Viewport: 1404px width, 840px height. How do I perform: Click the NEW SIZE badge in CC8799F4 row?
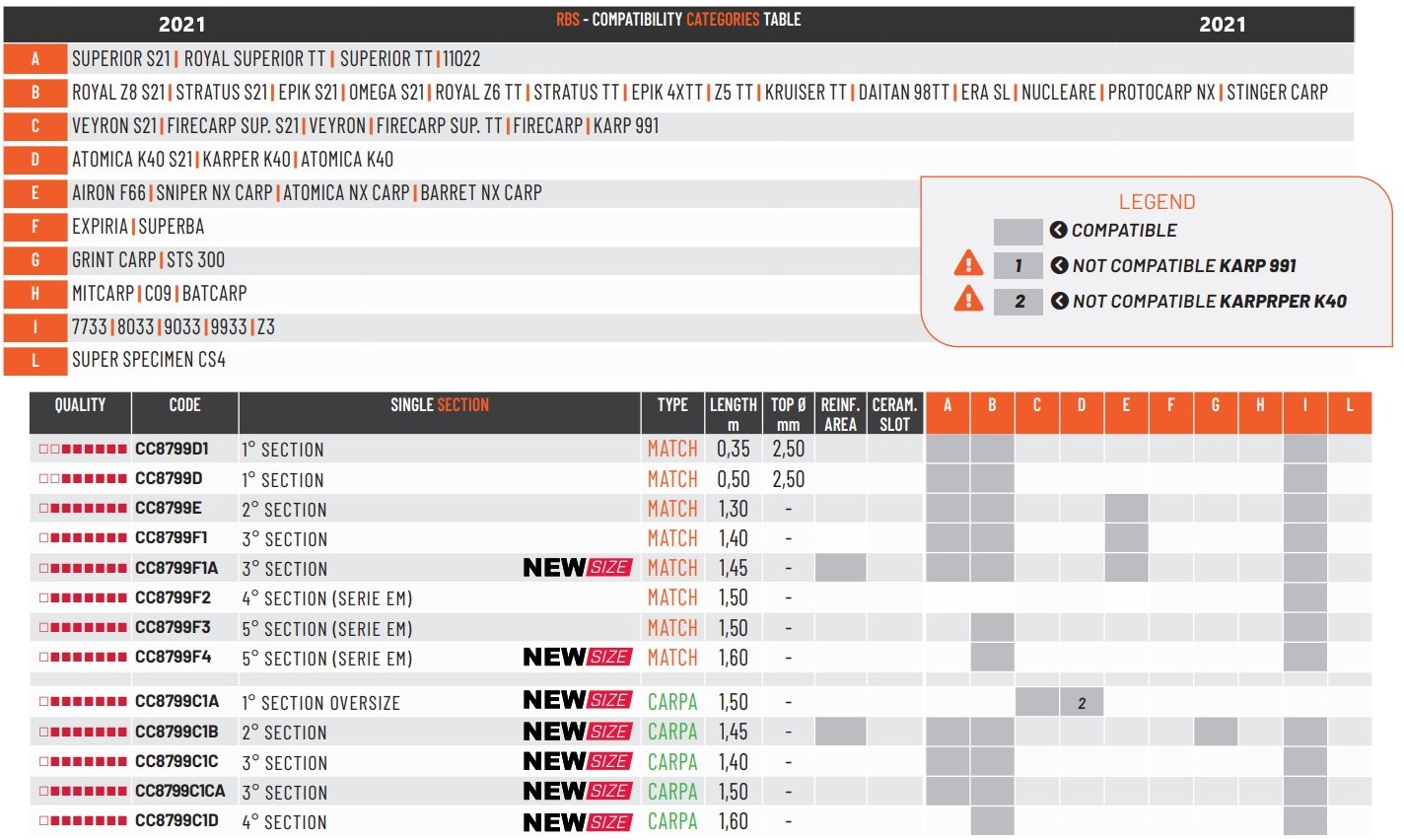(x=577, y=657)
